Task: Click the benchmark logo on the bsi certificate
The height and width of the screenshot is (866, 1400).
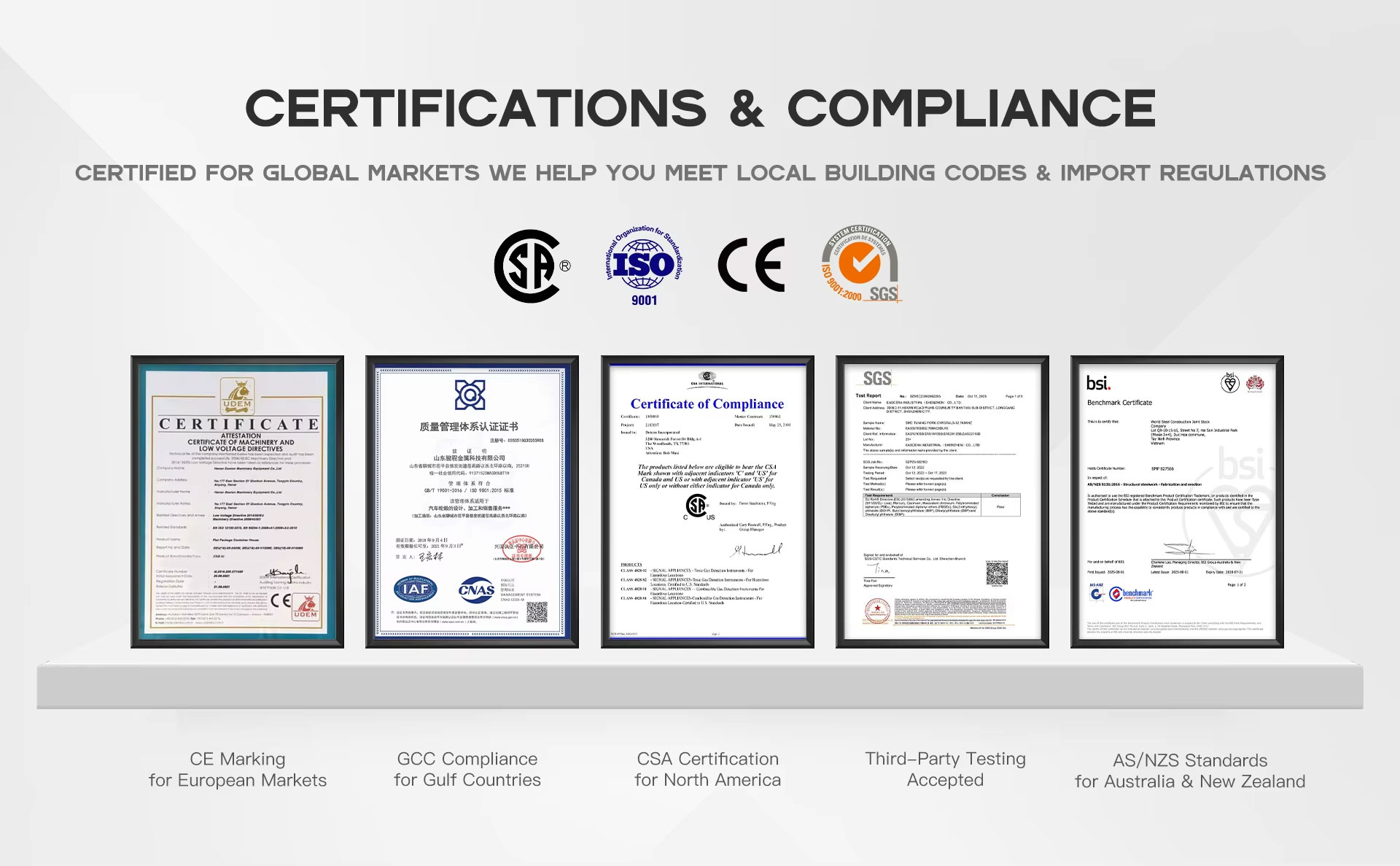Action: click(x=1132, y=594)
